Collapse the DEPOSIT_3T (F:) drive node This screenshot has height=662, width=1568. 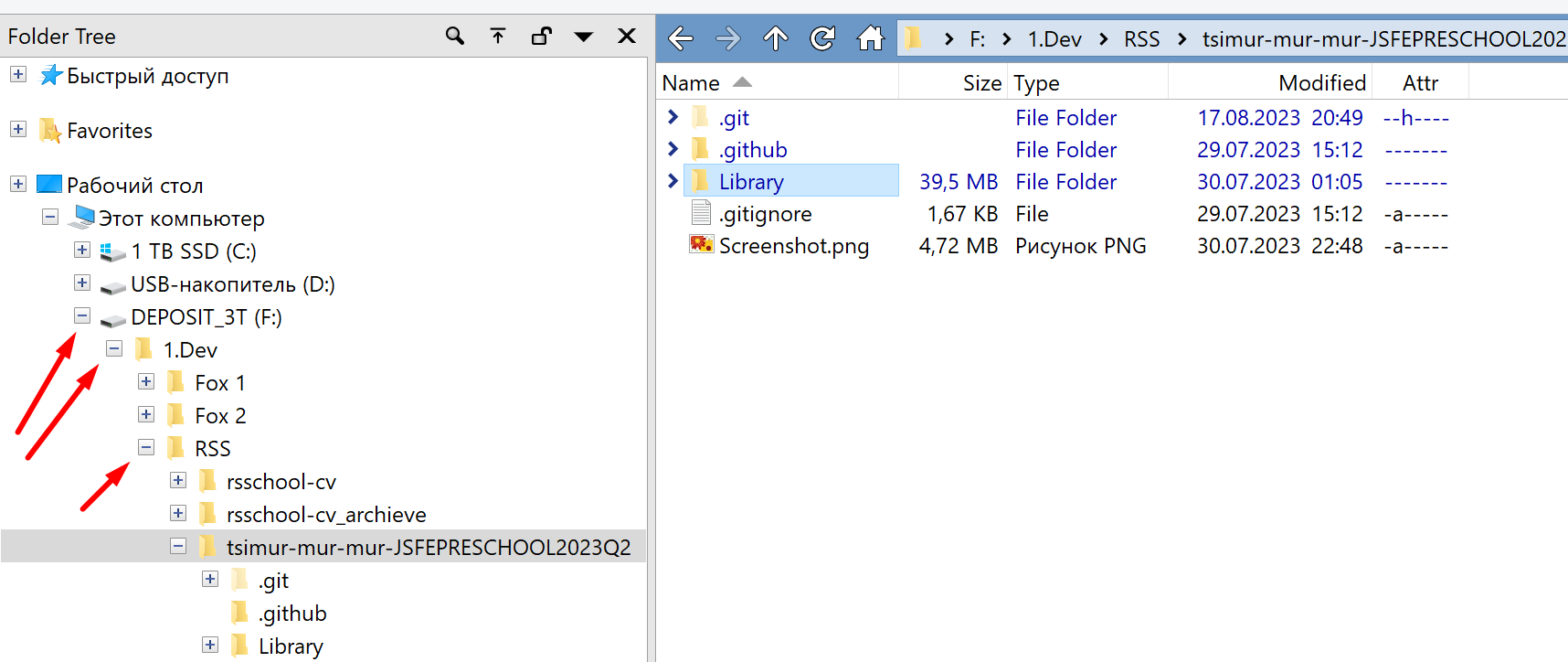pos(82,316)
